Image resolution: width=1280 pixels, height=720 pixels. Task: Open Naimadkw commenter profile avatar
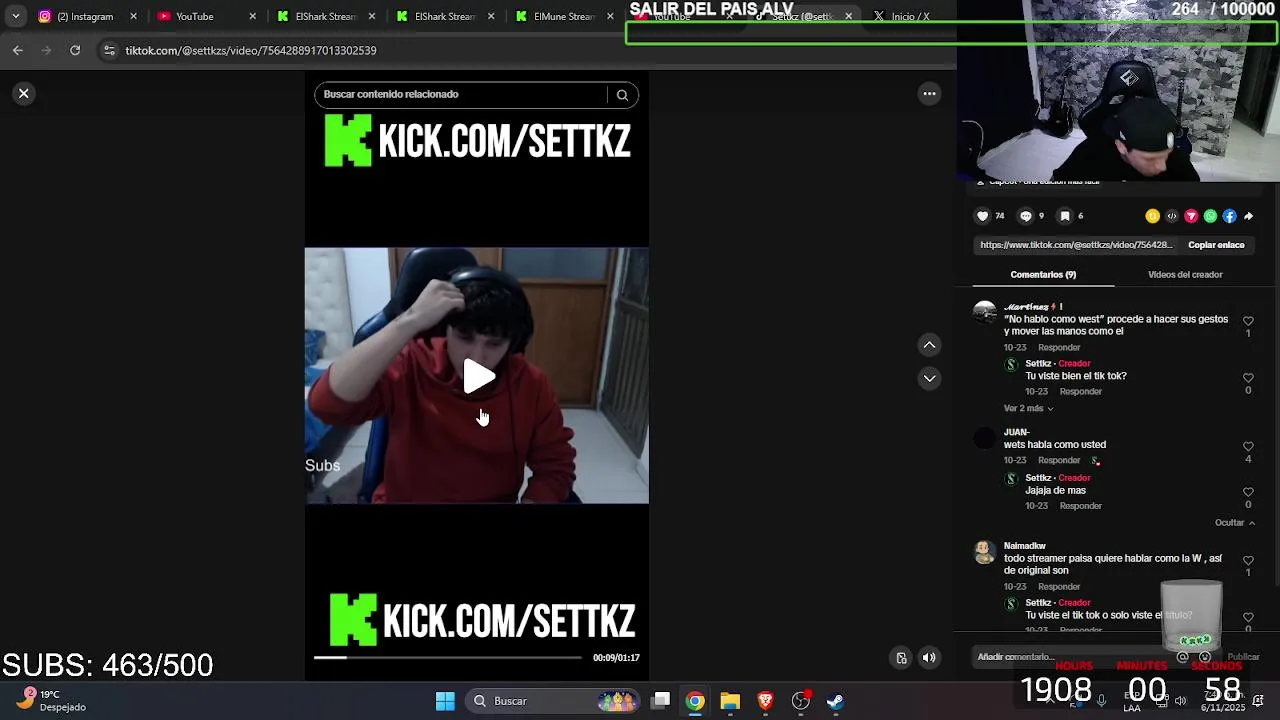point(985,552)
